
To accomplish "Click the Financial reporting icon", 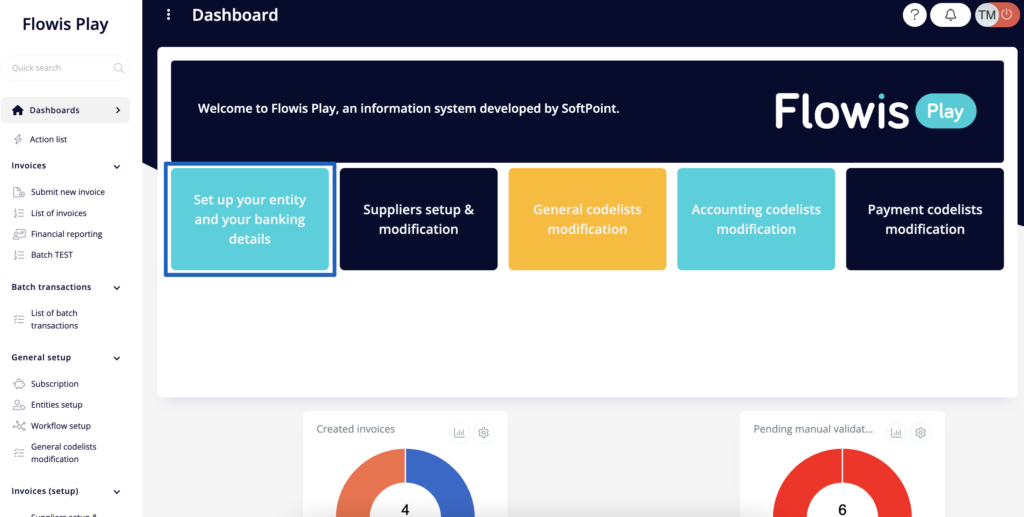I will [19, 234].
